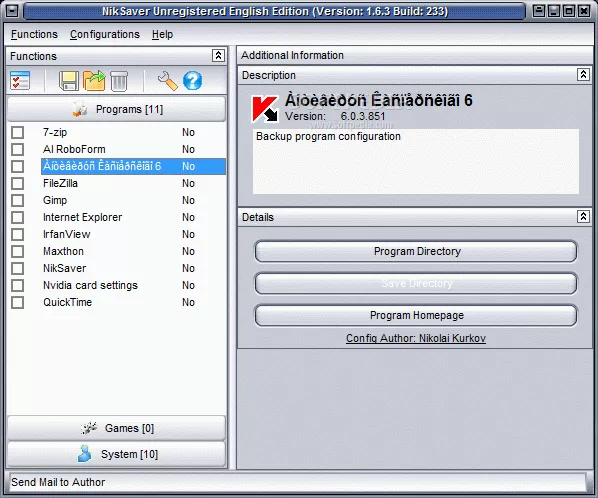Open the Configurations menu
Image resolution: width=598 pixels, height=498 pixels.
click(105, 34)
